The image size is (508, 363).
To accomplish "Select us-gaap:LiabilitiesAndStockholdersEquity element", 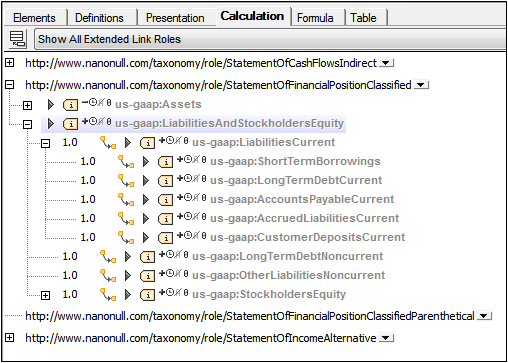I will (229, 123).
